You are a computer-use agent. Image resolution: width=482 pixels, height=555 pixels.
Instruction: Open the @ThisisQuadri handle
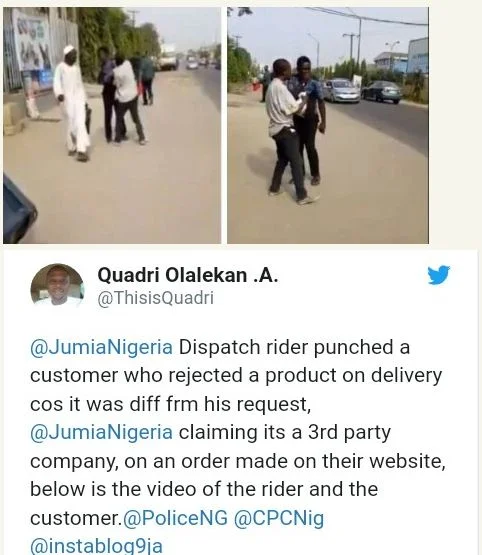click(x=155, y=298)
